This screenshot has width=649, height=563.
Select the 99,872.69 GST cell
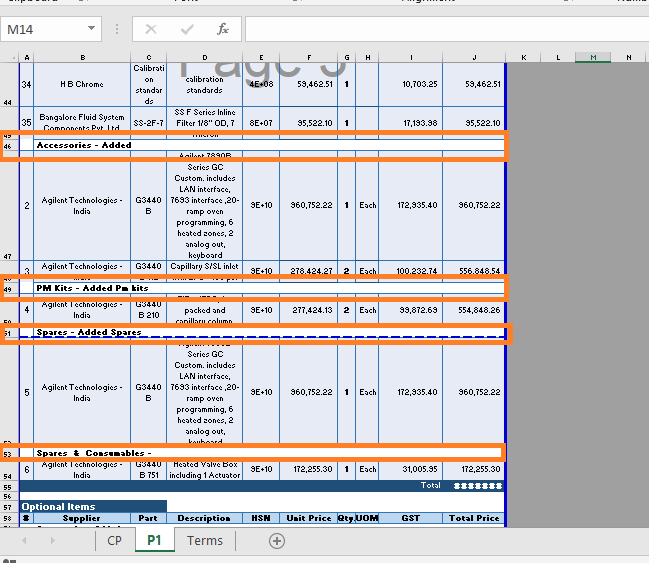coord(411,310)
